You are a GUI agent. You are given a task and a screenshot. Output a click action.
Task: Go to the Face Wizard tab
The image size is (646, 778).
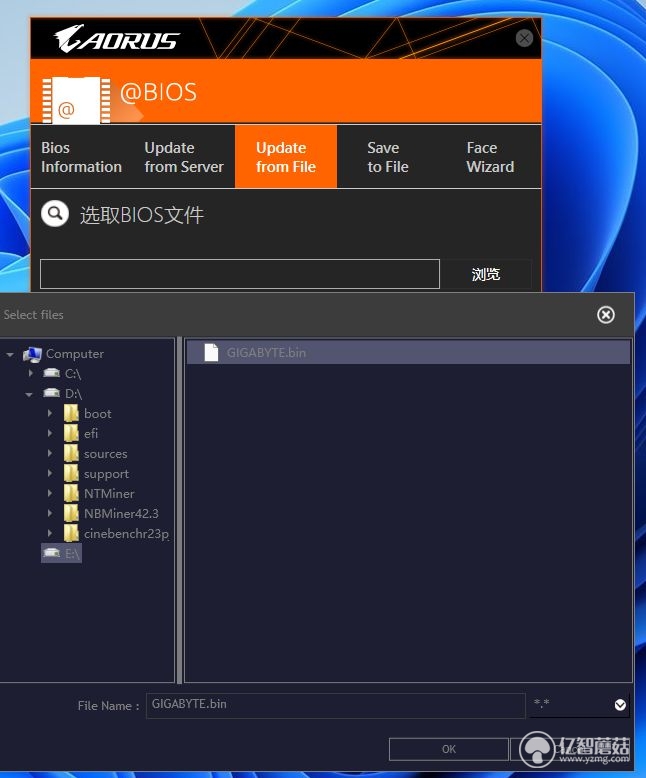pos(490,157)
